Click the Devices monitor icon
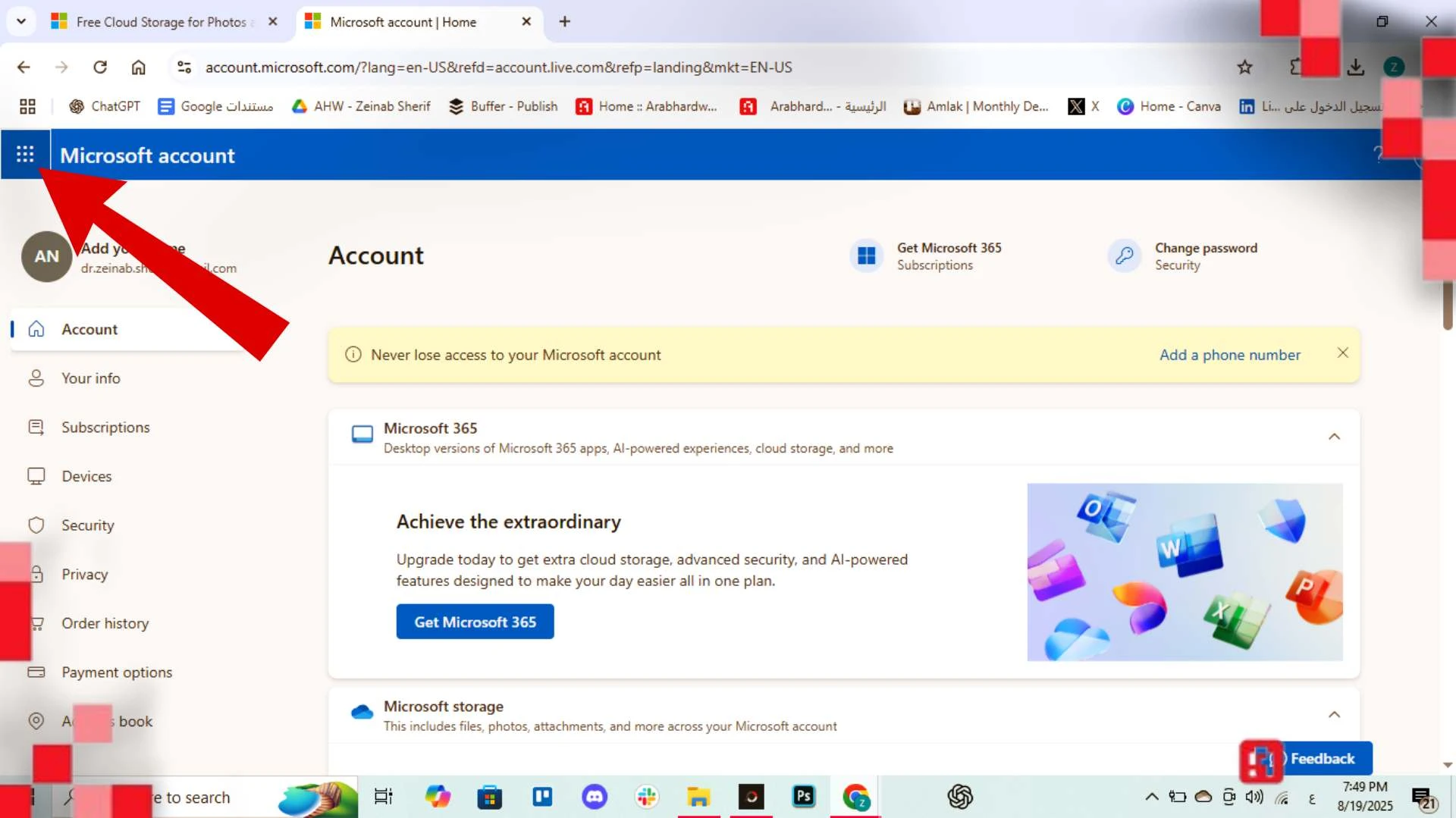The image size is (1456, 818). [x=36, y=476]
